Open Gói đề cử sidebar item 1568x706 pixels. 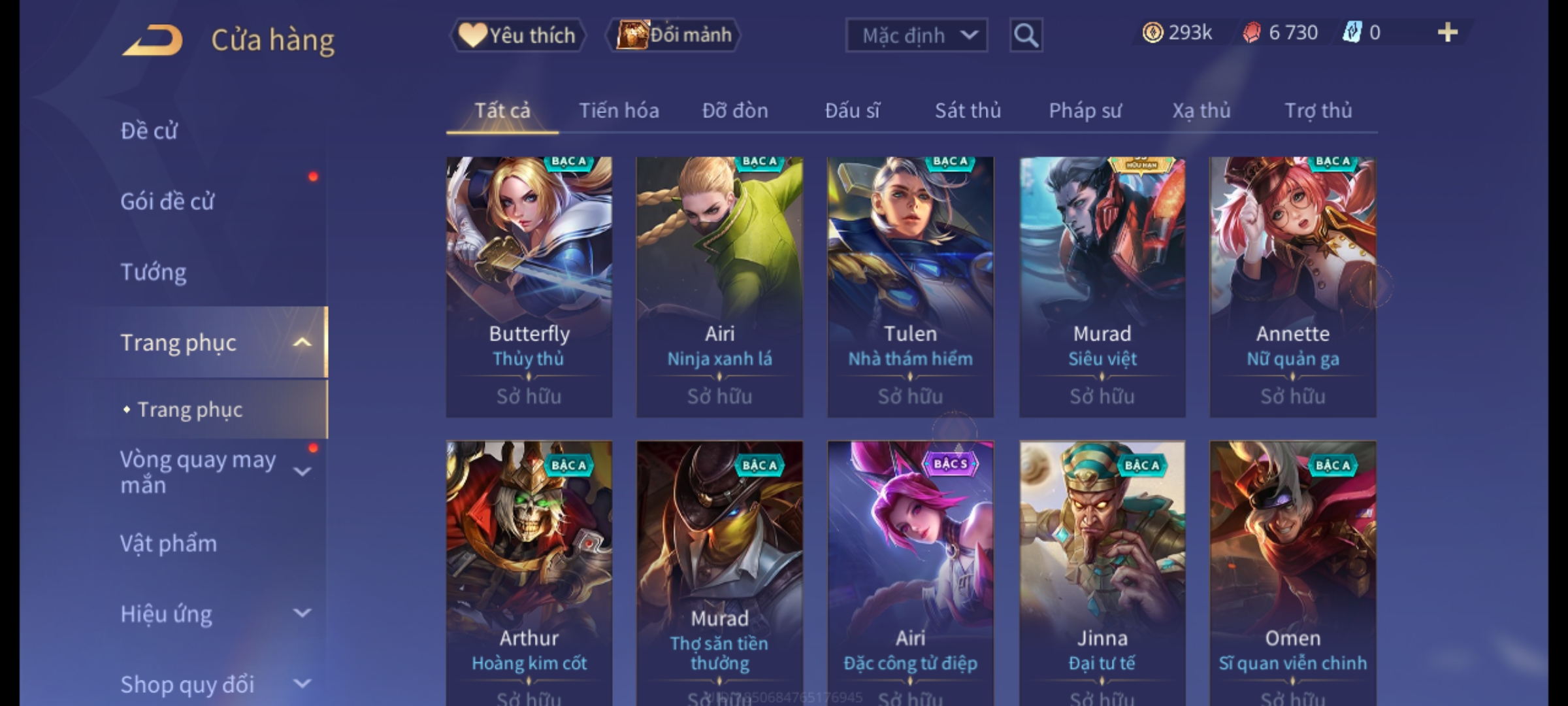tap(167, 201)
